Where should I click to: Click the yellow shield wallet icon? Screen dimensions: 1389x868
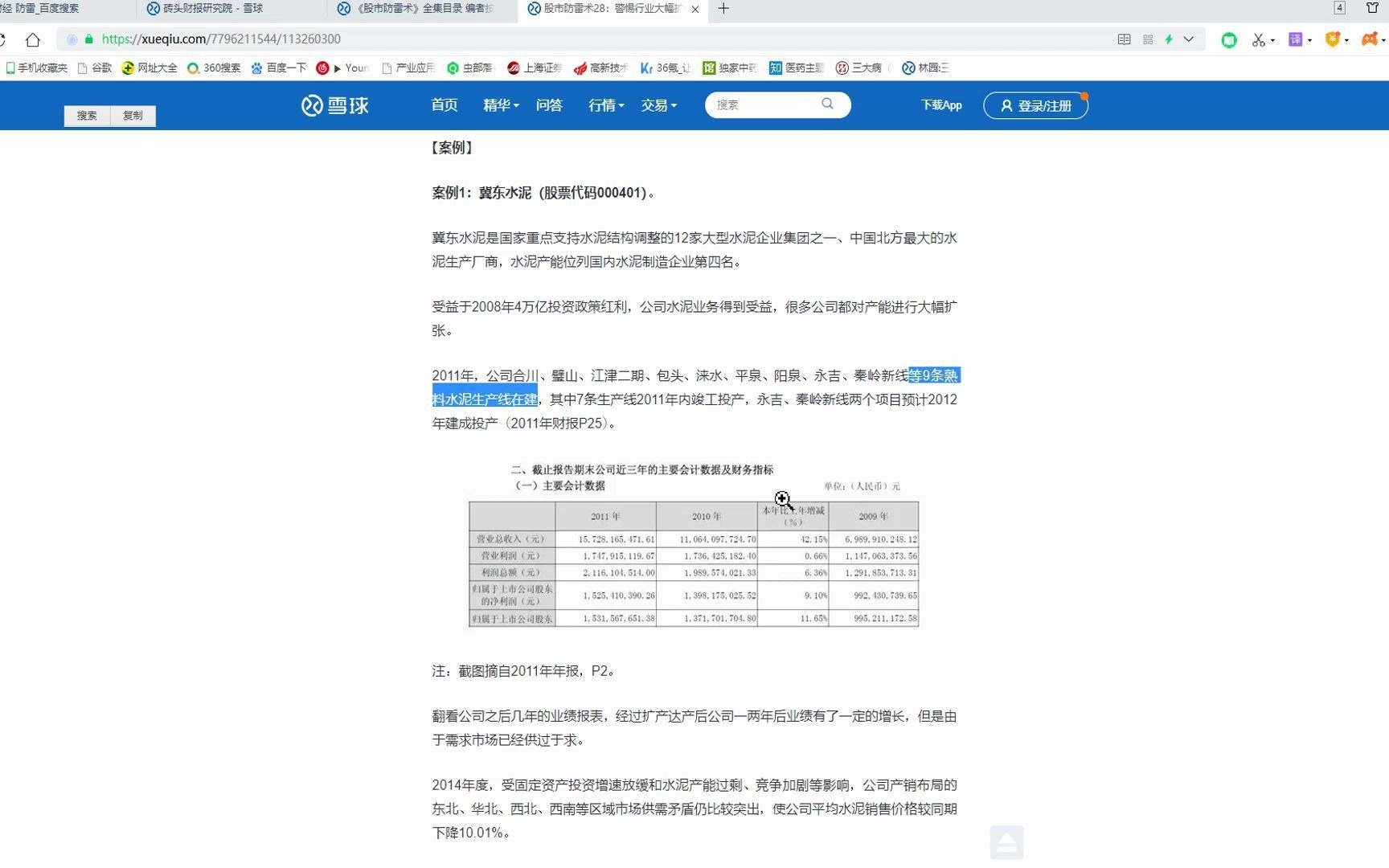tap(1333, 39)
